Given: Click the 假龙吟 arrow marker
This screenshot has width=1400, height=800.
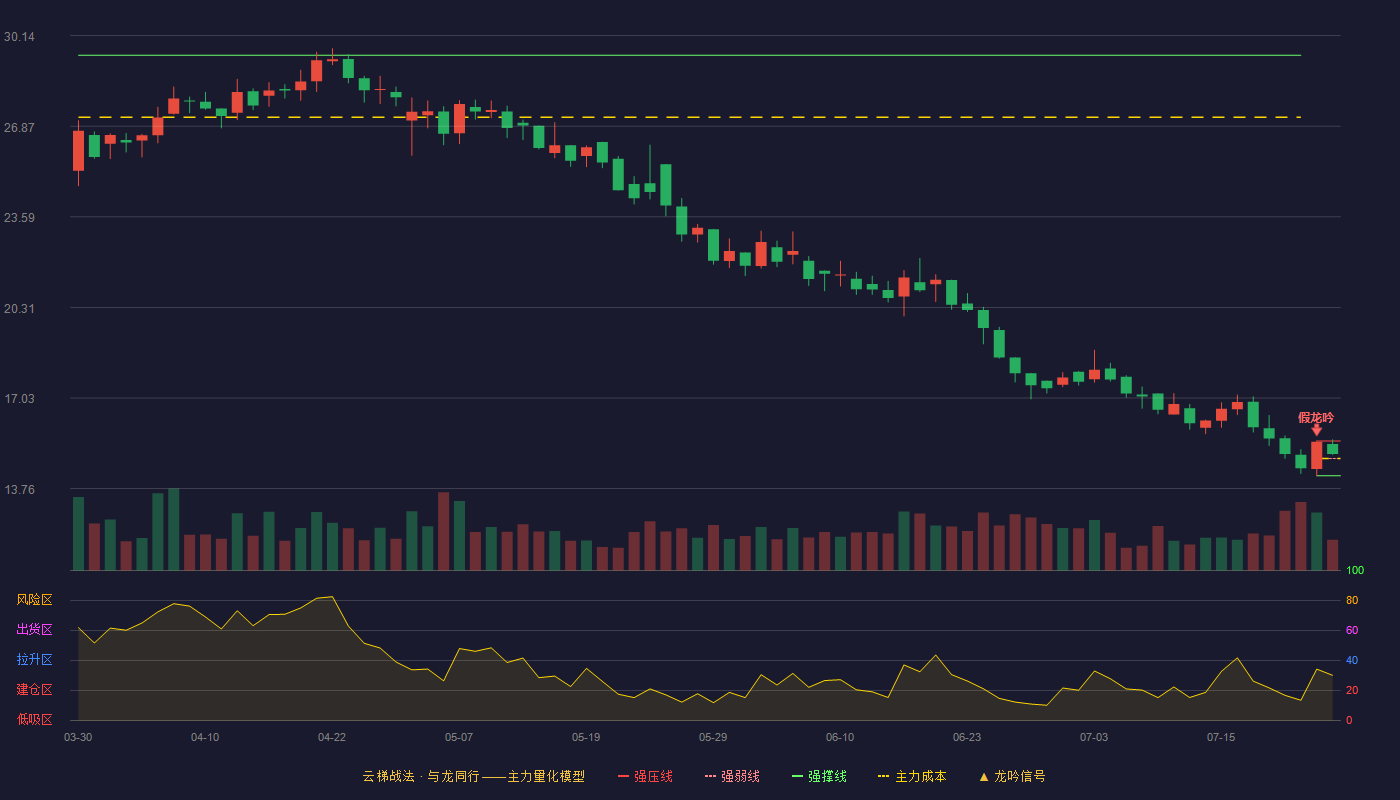Looking at the screenshot, I should [x=1316, y=430].
